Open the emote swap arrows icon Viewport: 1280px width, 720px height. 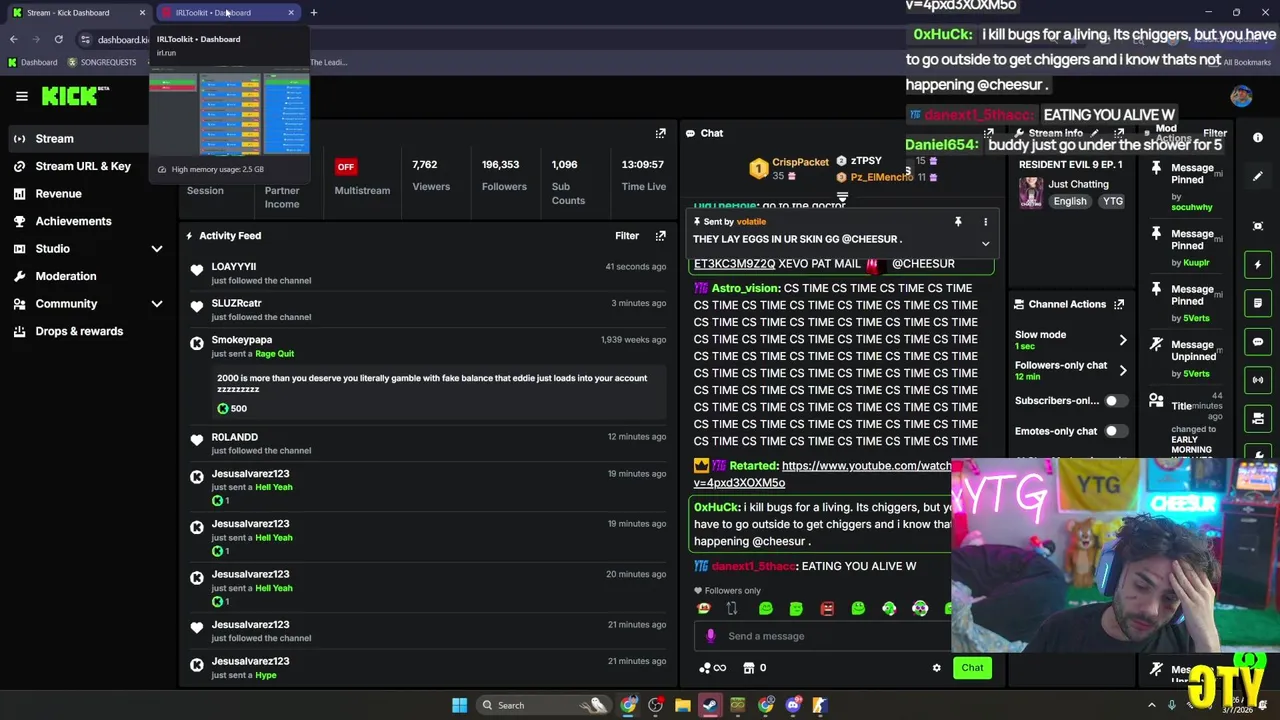731,608
